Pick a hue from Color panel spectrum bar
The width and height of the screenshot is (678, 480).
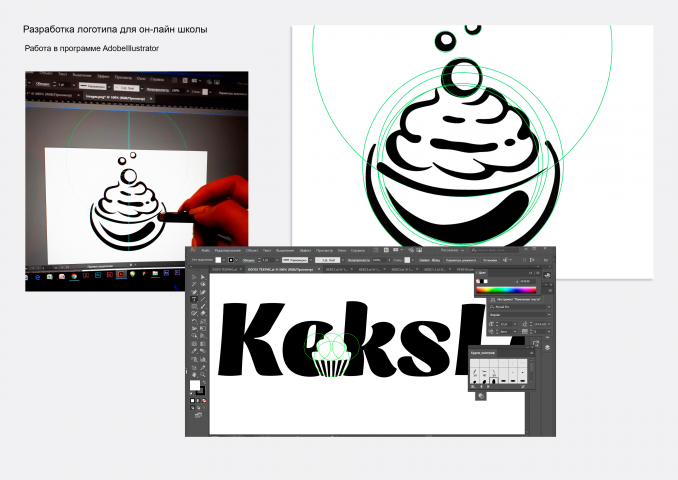[x=506, y=290]
